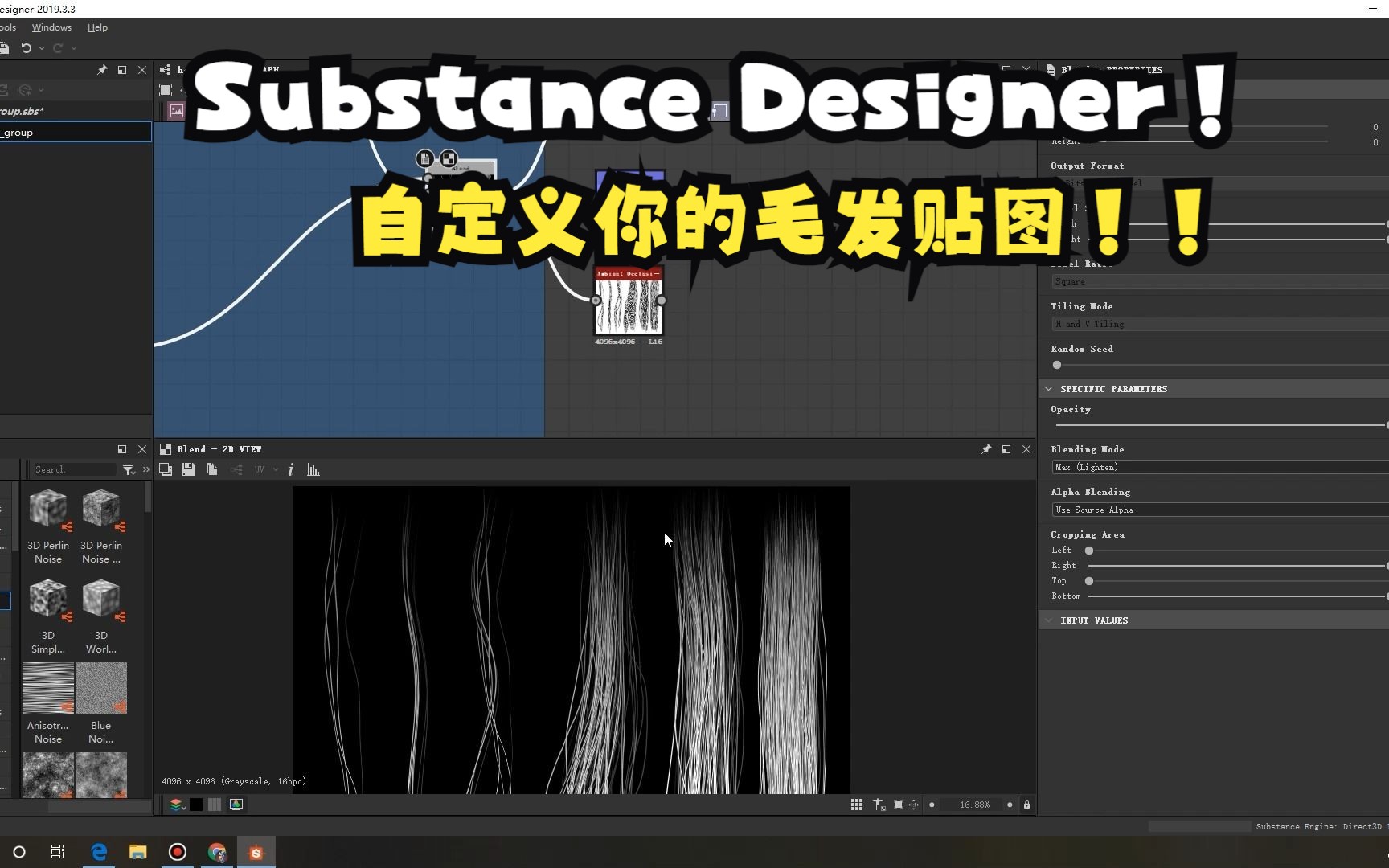The width and height of the screenshot is (1389, 868).
Task: Open the Alpha Blending Use Source Alpha dropdown
Action: 1220,510
